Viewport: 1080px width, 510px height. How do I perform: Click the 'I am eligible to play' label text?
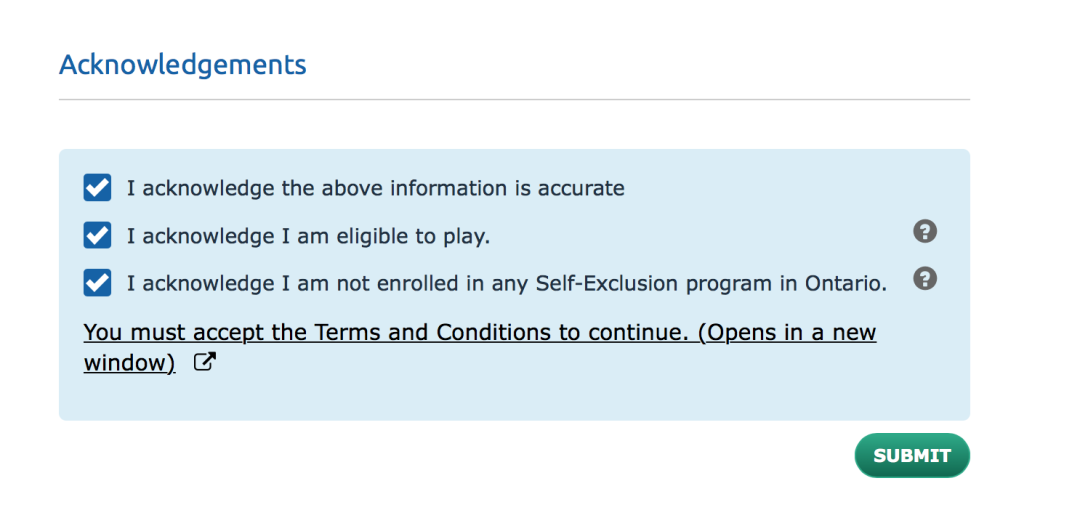pyautogui.click(x=308, y=236)
